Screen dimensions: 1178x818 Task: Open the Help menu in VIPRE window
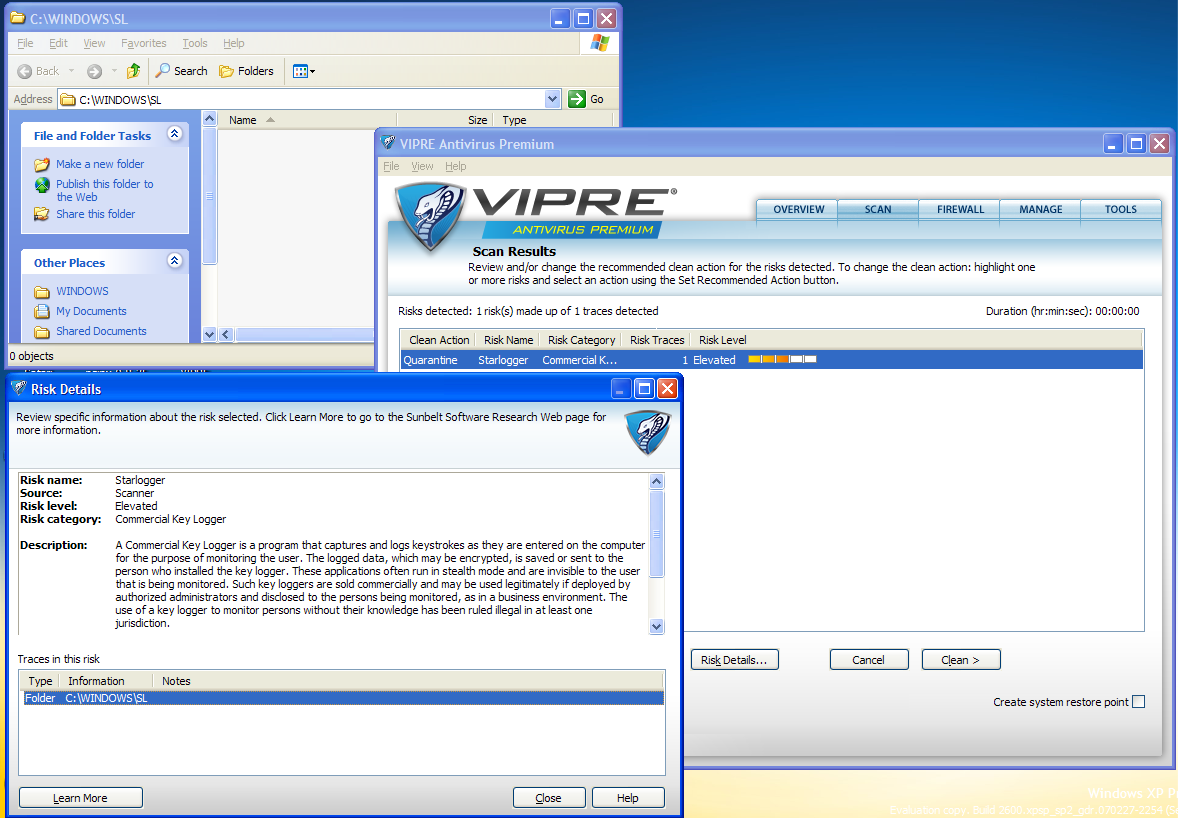point(455,166)
